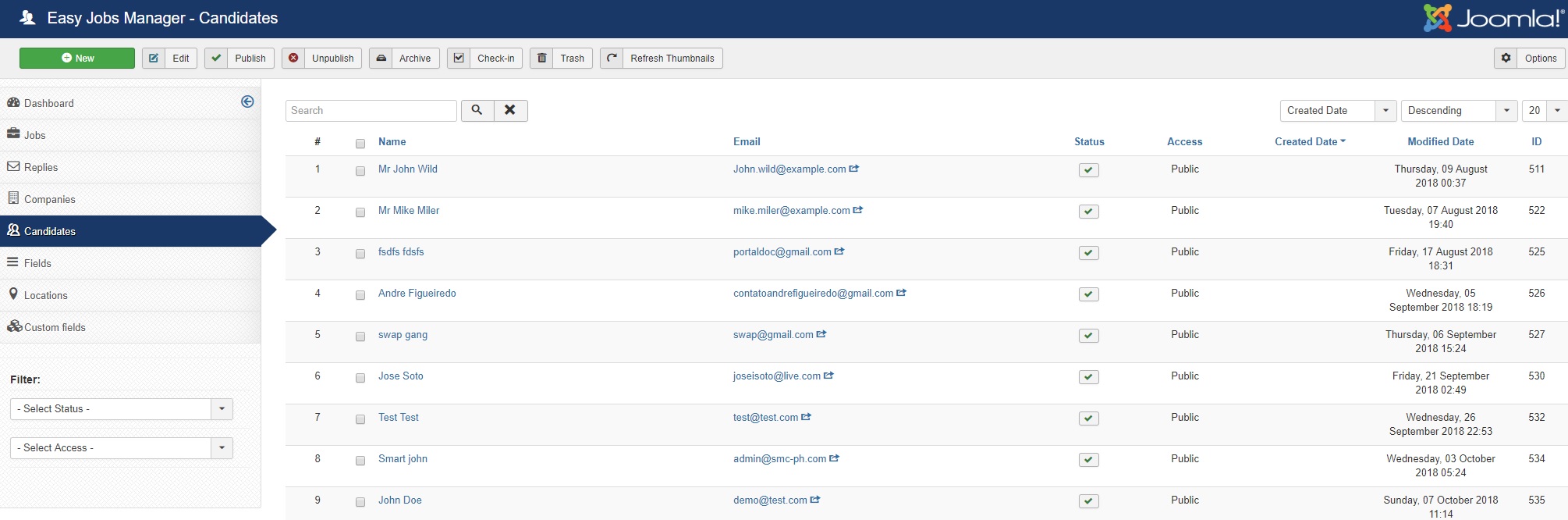
Task: Toggle published status for Andre Figueiredo
Action: coord(1089,294)
